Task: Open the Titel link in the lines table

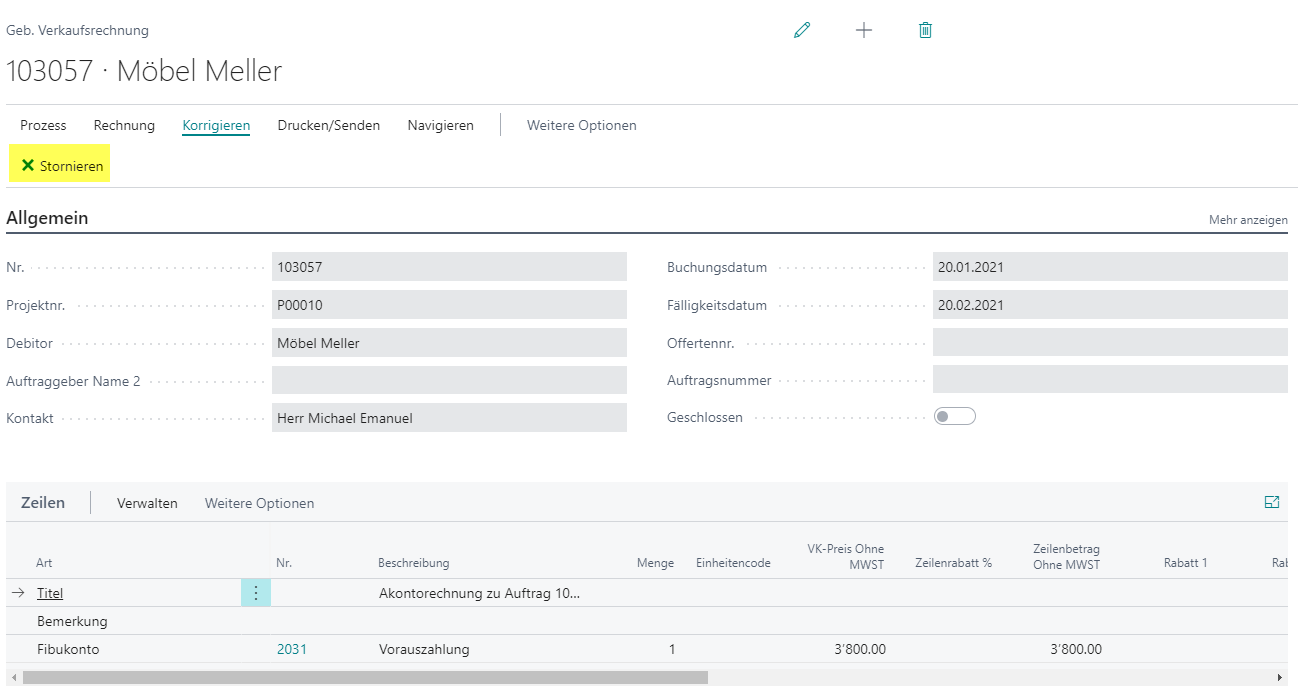Action: [x=50, y=593]
